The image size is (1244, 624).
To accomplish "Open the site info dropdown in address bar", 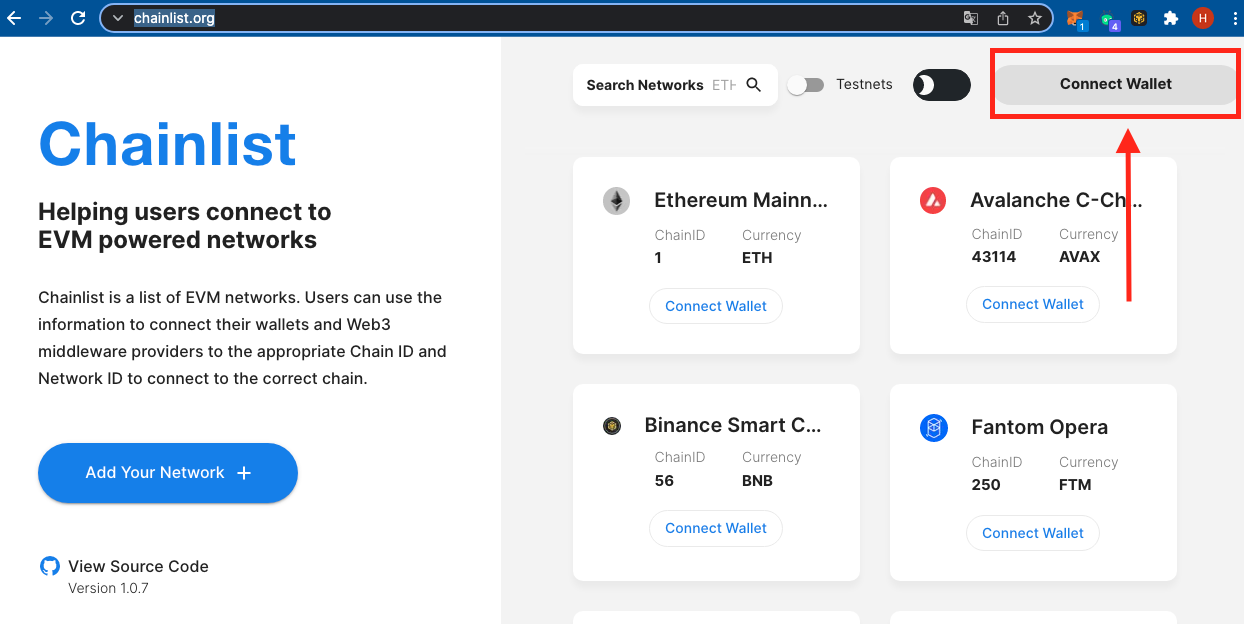I will click(117, 18).
